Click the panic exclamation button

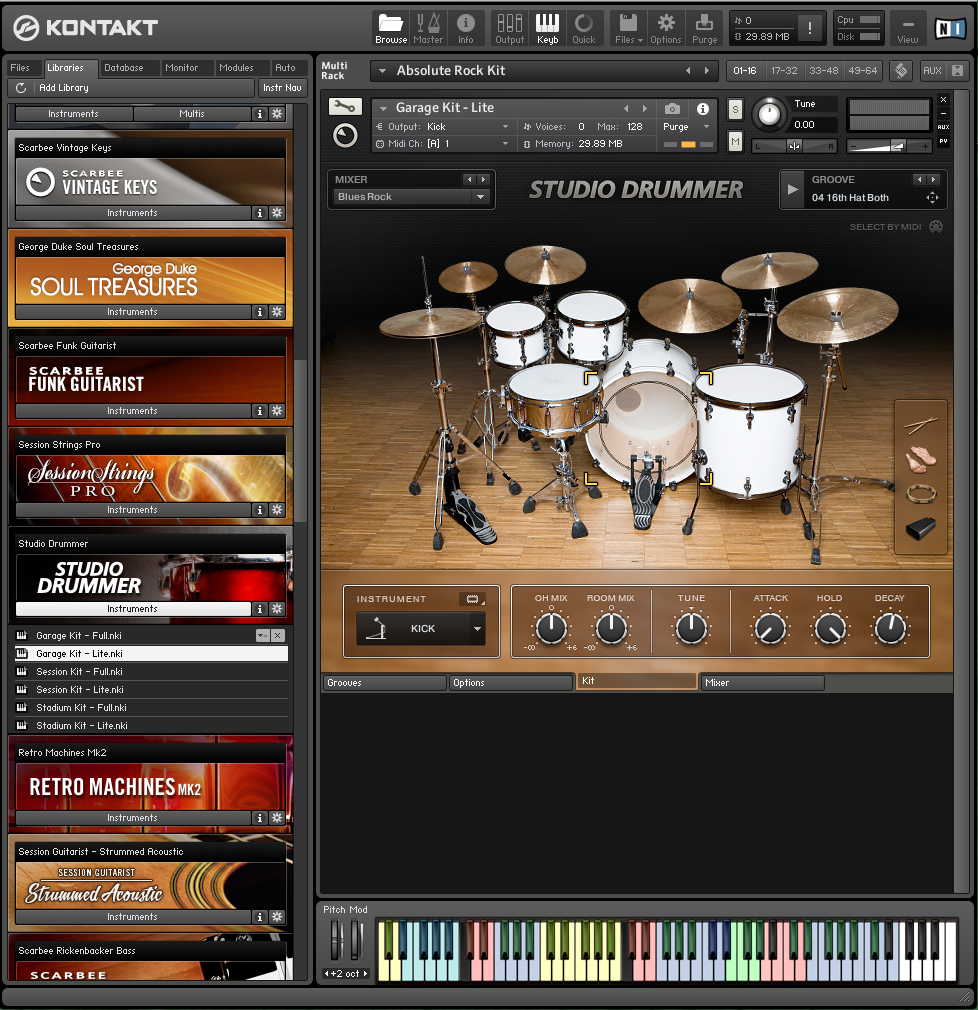[809, 28]
